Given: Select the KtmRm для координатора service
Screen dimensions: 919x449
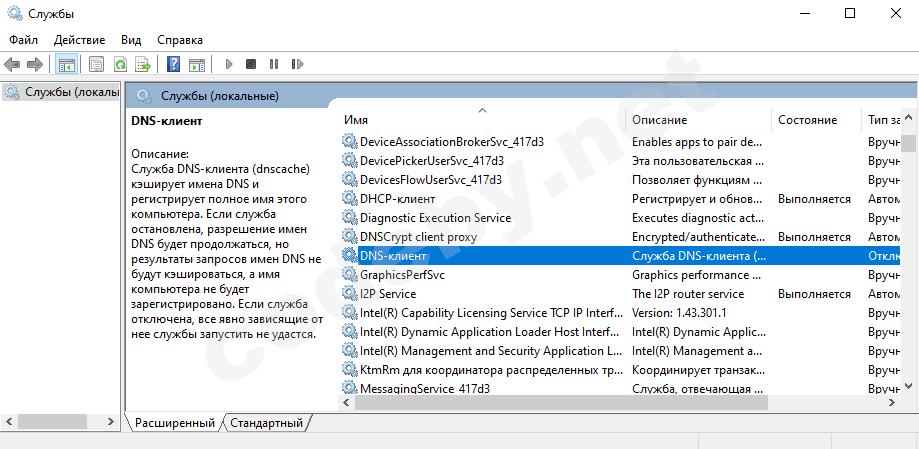Looking at the screenshot, I should [x=491, y=370].
